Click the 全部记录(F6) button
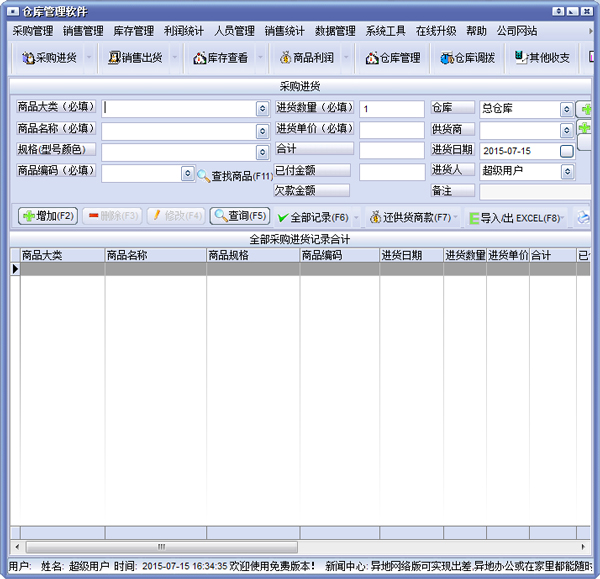 pyautogui.click(x=313, y=217)
